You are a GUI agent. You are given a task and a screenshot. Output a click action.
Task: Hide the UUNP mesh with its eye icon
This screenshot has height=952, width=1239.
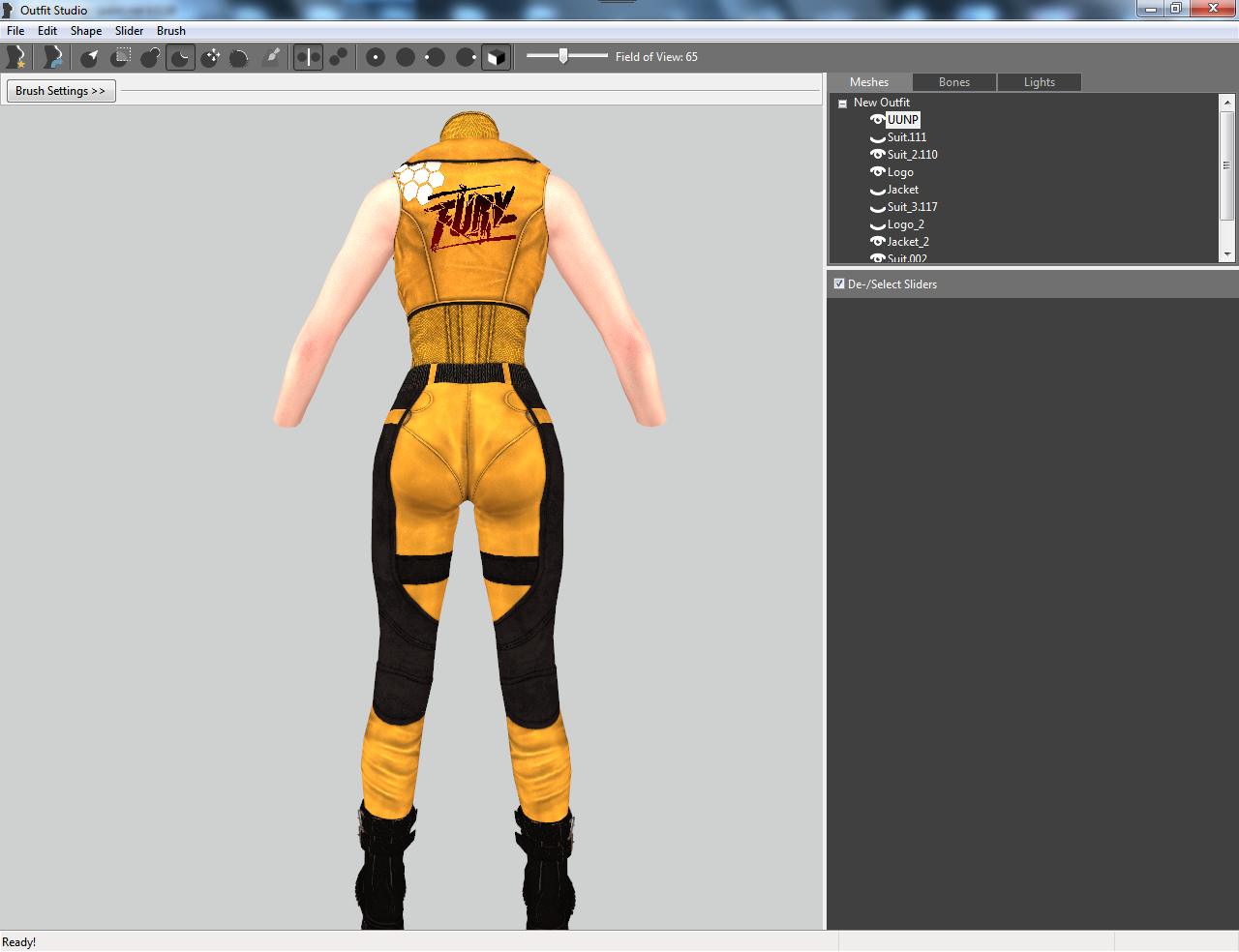click(877, 120)
